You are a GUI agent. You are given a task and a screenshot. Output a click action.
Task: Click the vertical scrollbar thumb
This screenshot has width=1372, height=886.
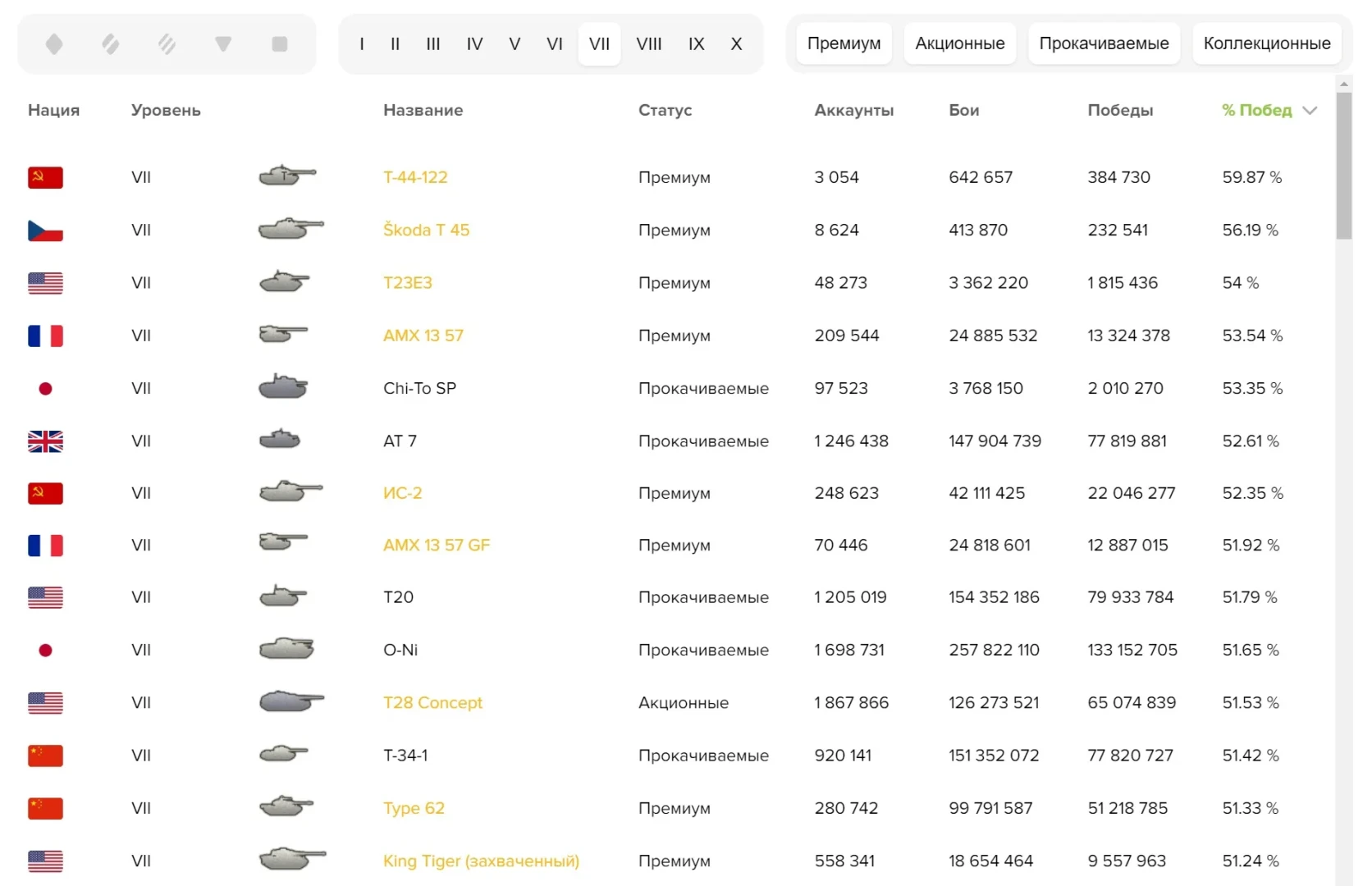pyautogui.click(x=1343, y=164)
